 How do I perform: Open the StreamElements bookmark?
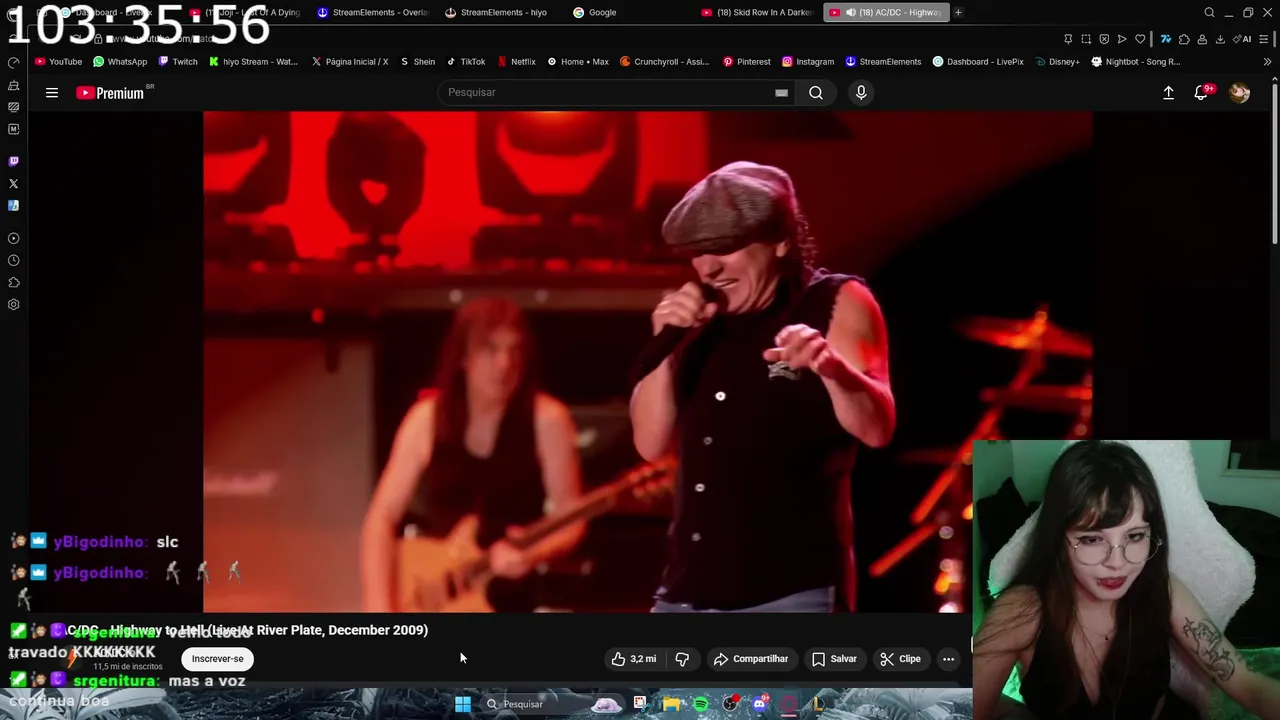coord(883,61)
